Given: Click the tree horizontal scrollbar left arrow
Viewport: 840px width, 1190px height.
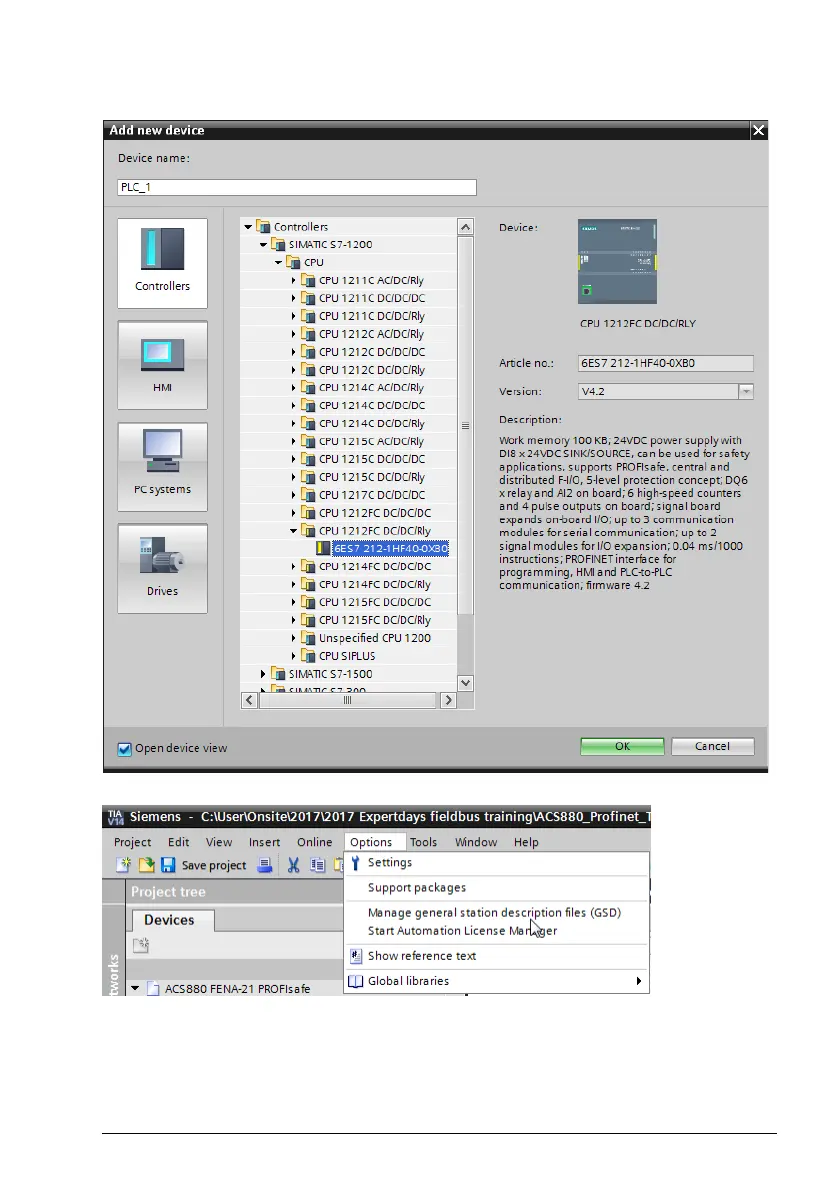Looking at the screenshot, I should (x=250, y=700).
